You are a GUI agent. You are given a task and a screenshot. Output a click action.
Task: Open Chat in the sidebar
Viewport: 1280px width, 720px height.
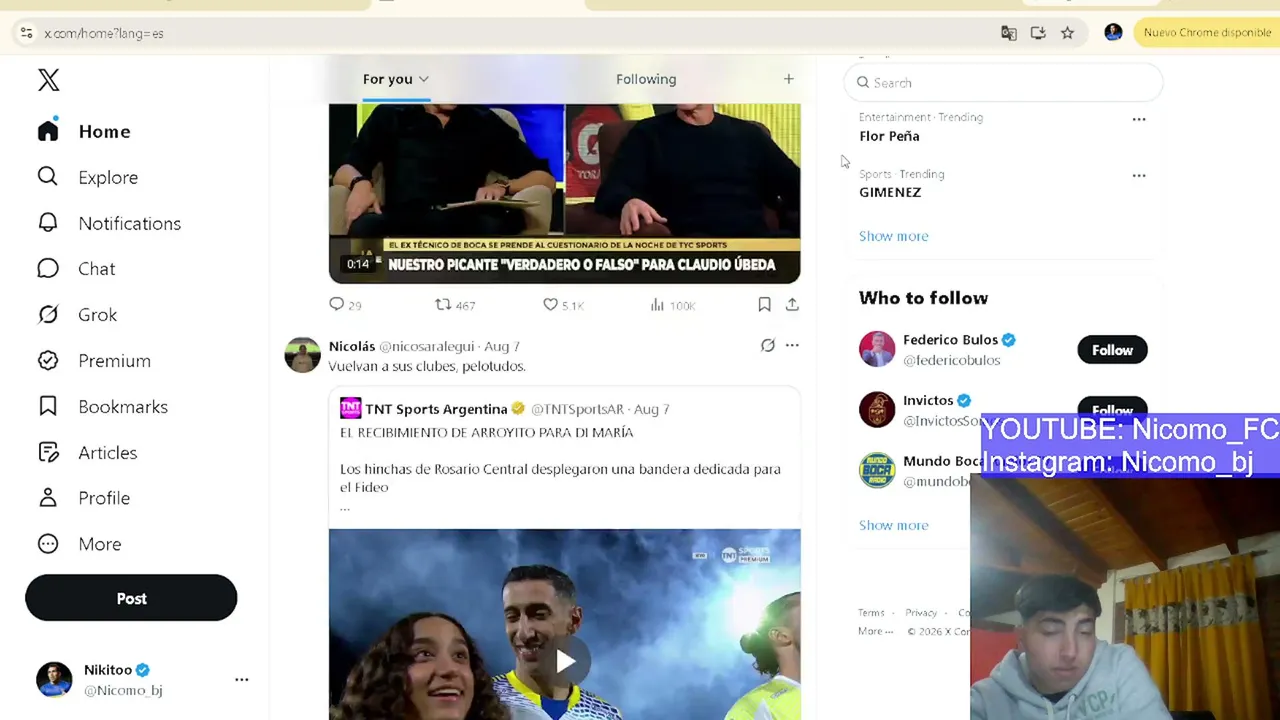pyautogui.click(x=76, y=269)
